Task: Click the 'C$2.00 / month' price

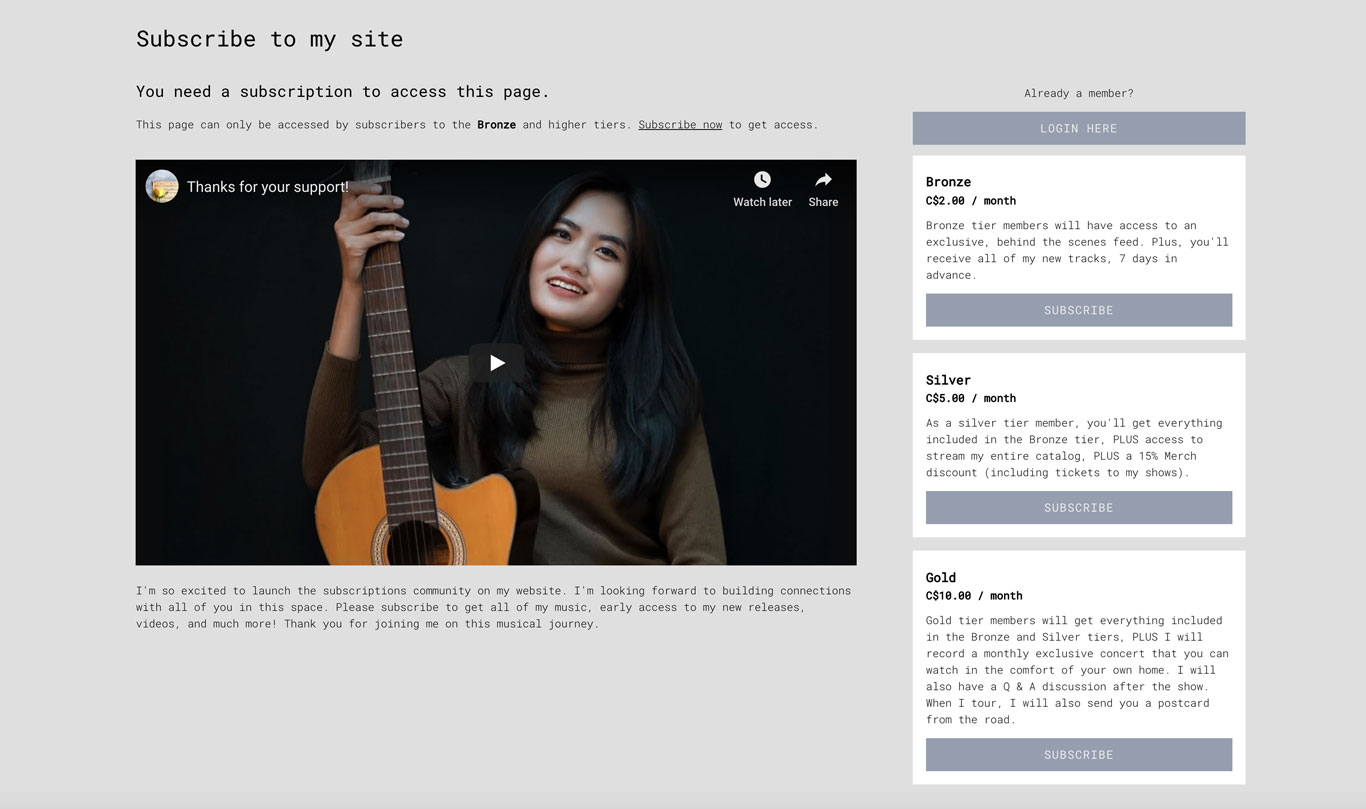Action: pos(971,201)
